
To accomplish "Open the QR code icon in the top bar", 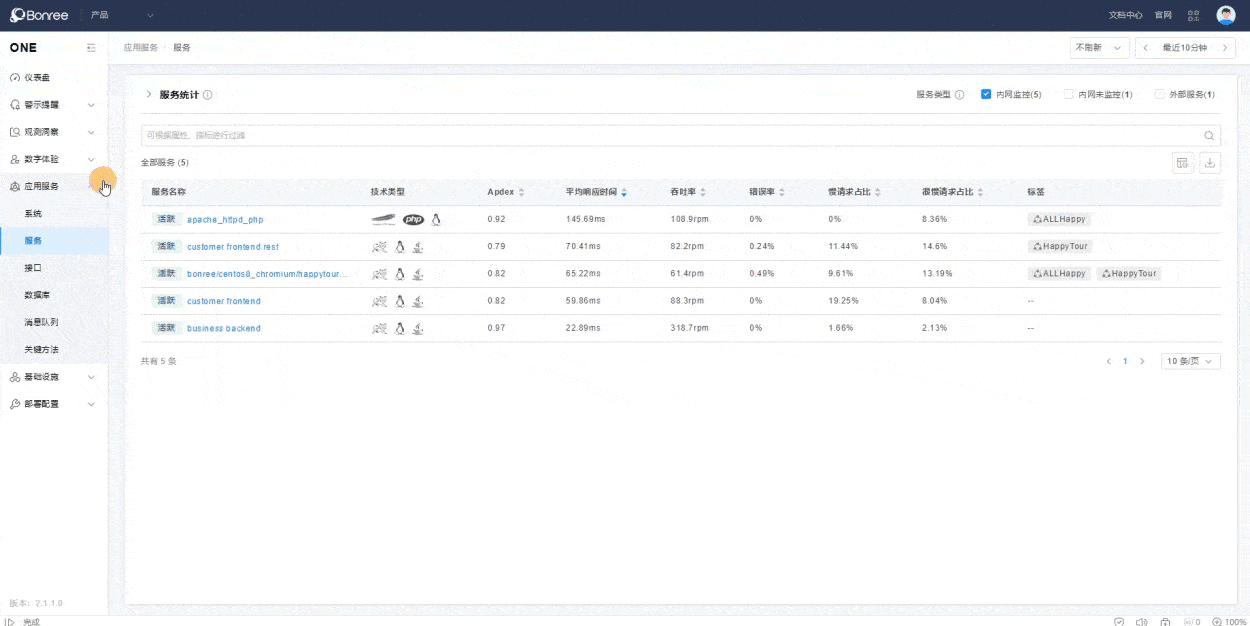I will (1193, 15).
